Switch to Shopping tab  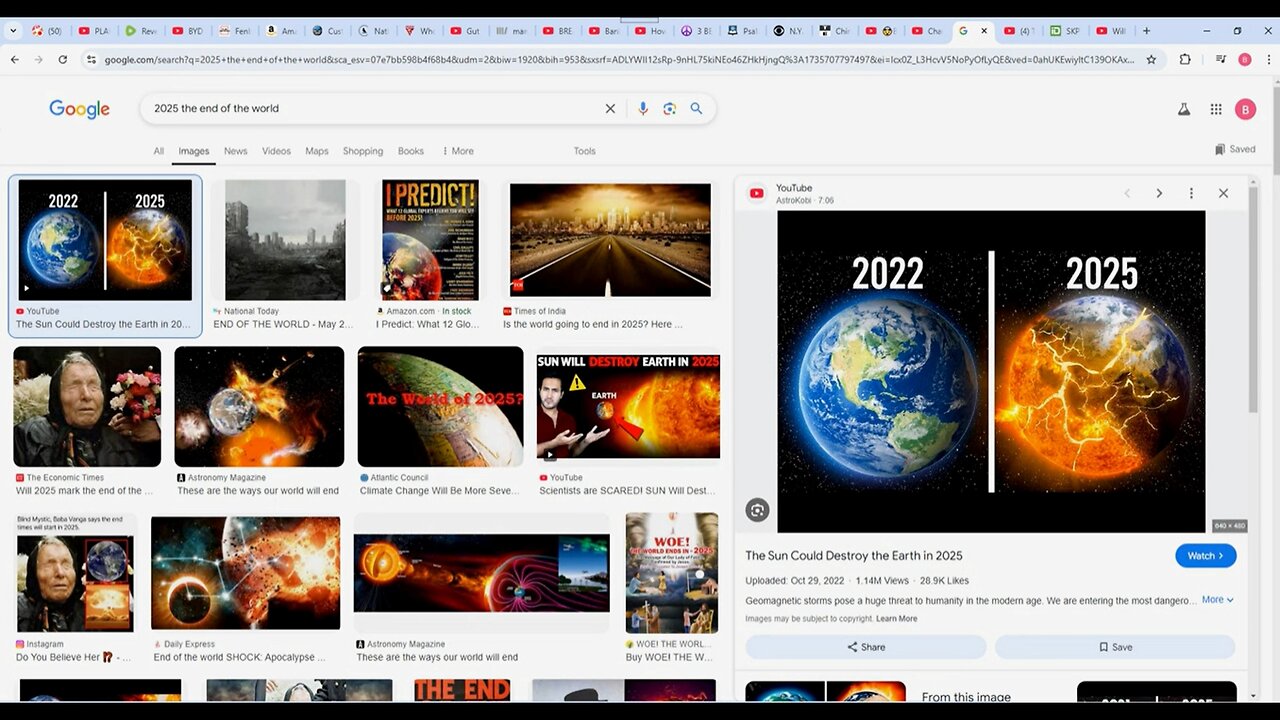click(x=363, y=151)
